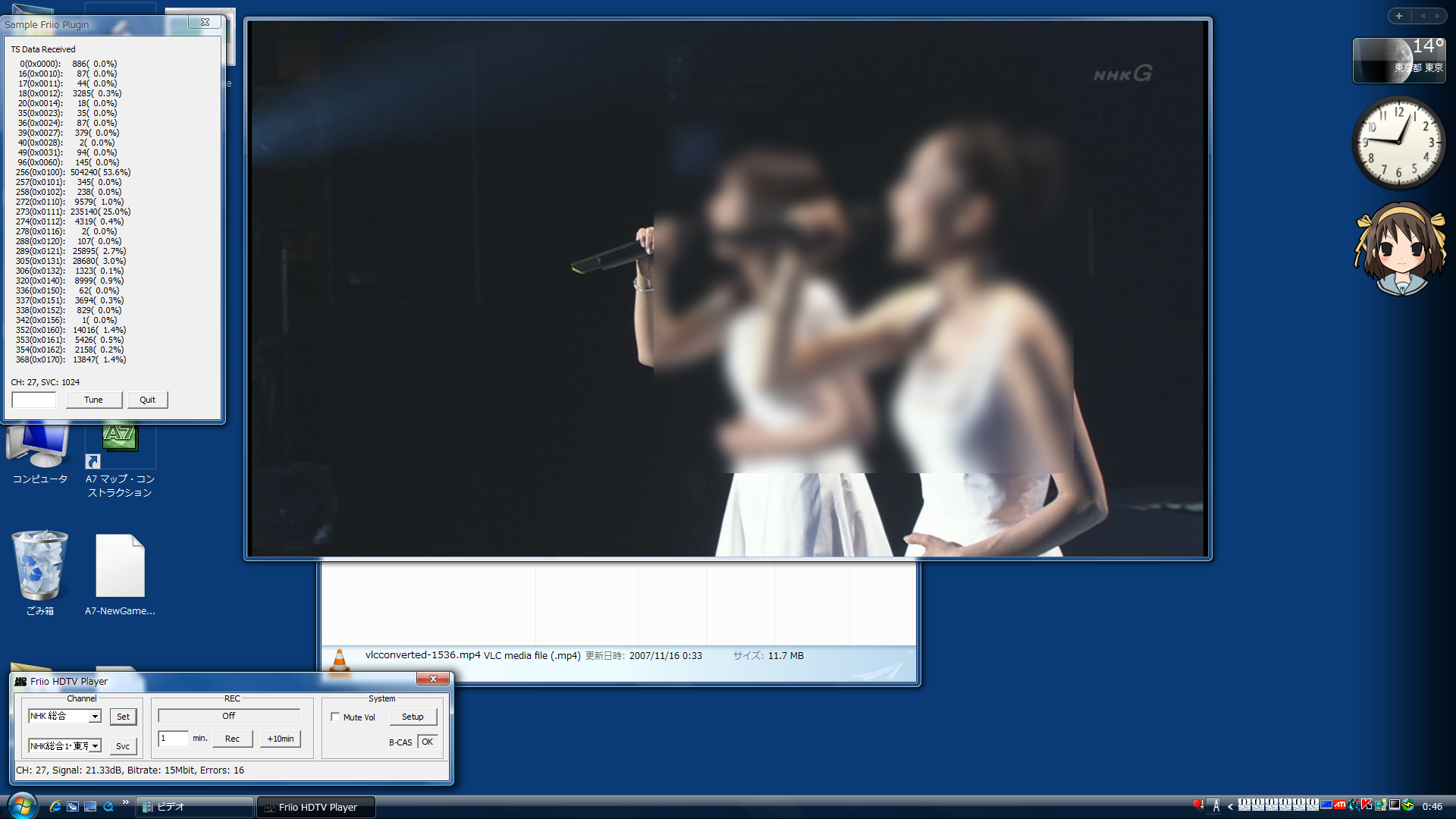Open the NHK 総合 channel dropdown
This screenshot has height=819, width=1456.
pyautogui.click(x=95, y=717)
